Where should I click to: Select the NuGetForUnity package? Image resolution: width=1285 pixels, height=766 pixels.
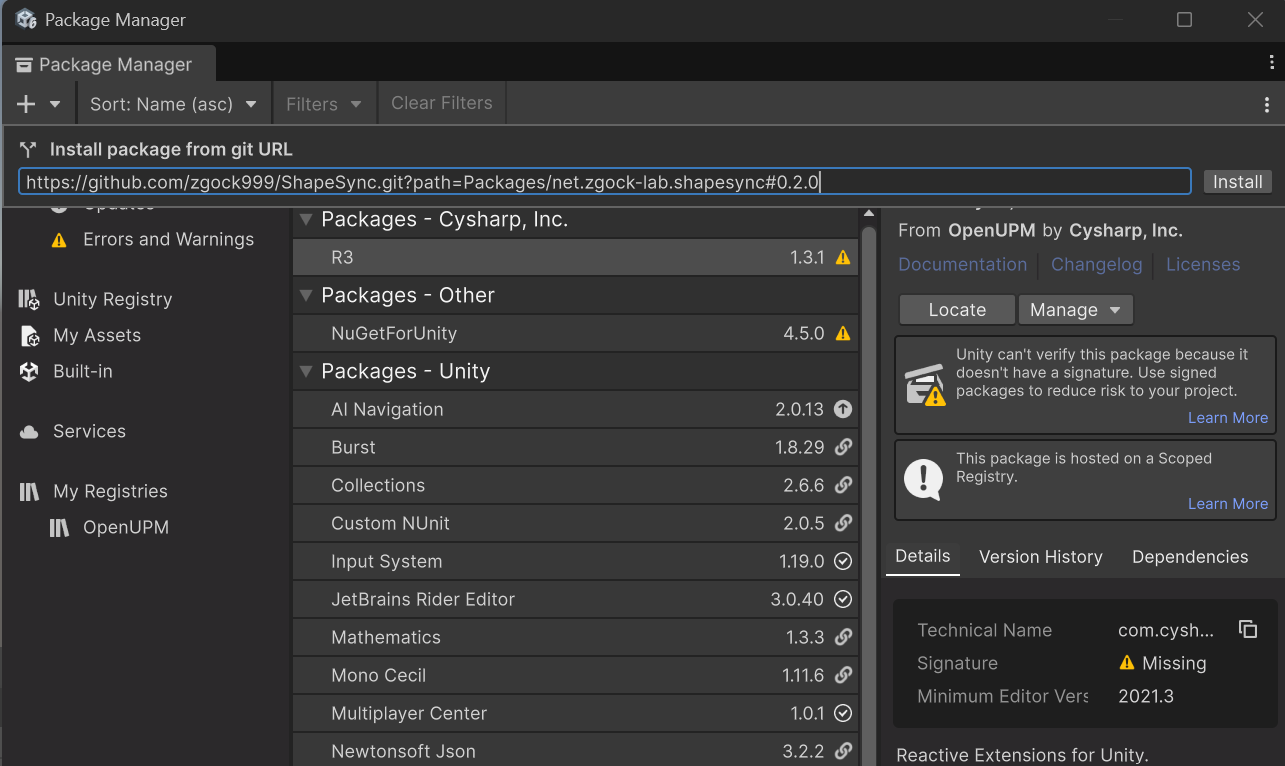[575, 333]
